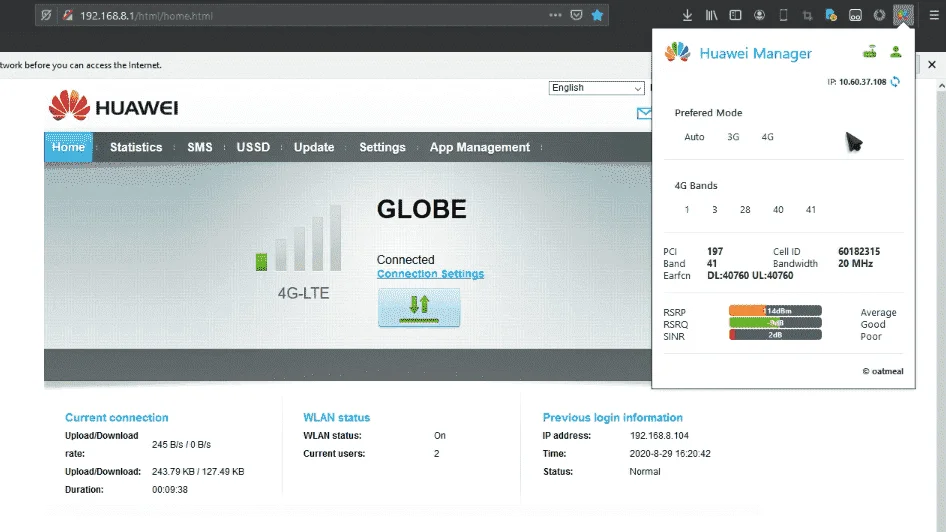Click the data connection toggle button

(419, 308)
